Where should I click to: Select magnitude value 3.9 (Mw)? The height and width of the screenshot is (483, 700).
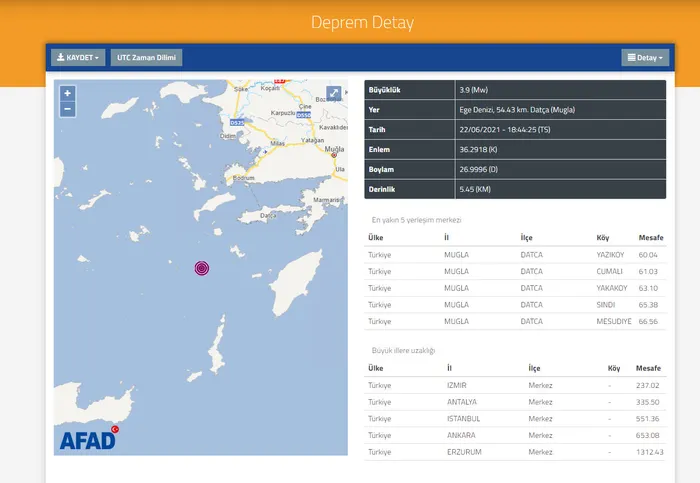pyautogui.click(x=474, y=90)
